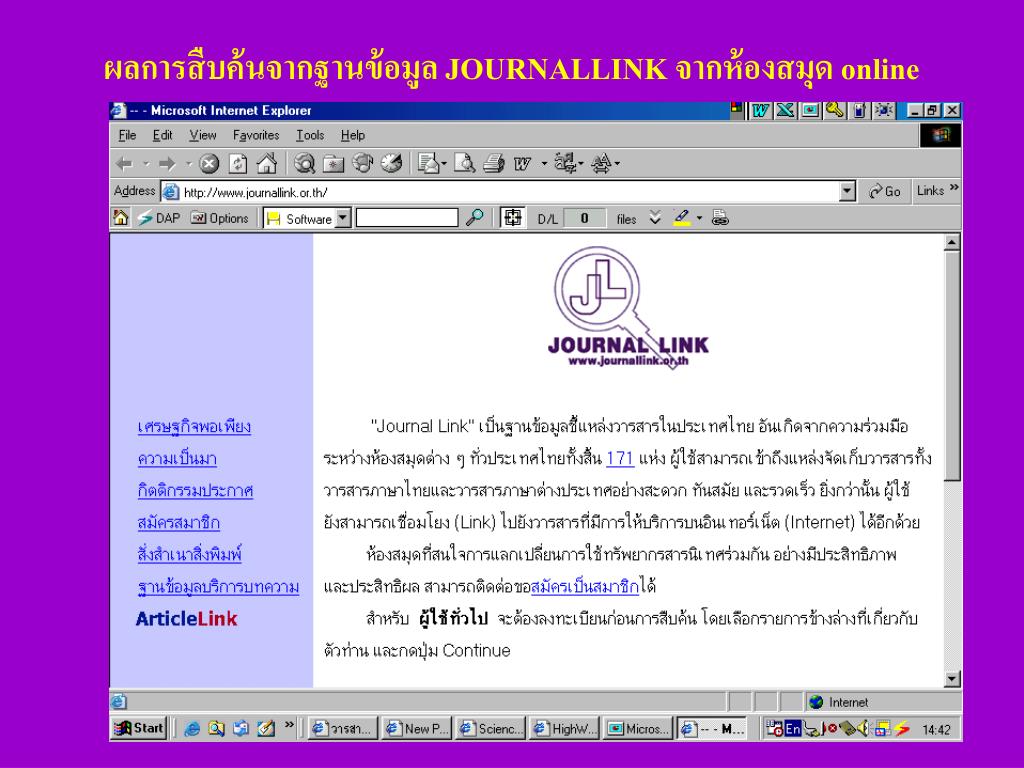Open the Software category dropdown
This screenshot has width=1024, height=768.
pyautogui.click(x=344, y=217)
